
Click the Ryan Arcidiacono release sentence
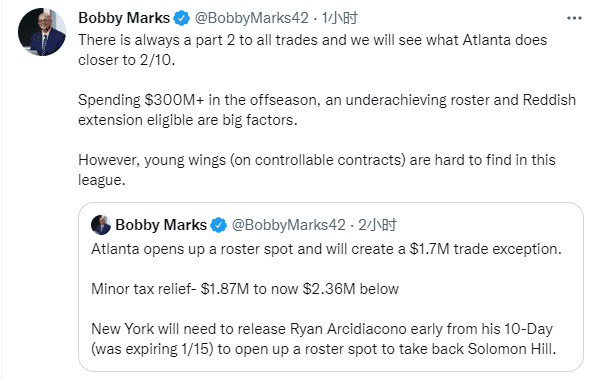pyautogui.click(x=323, y=339)
